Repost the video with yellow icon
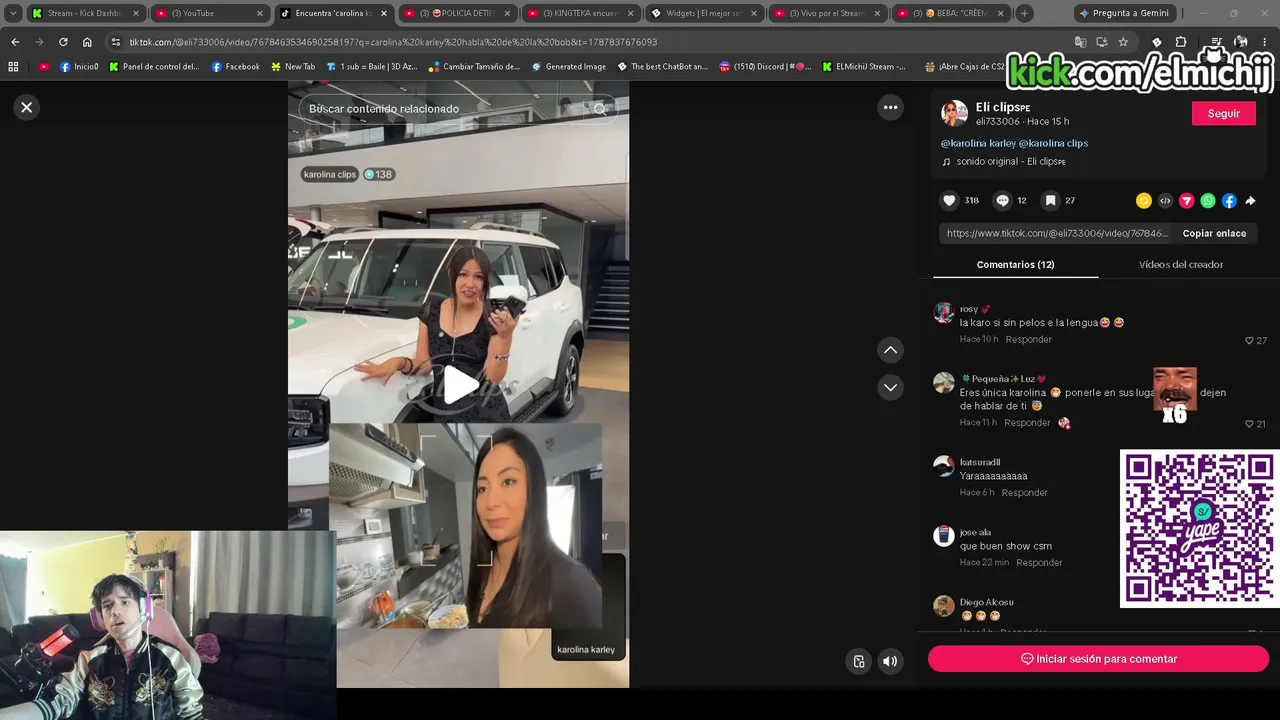The height and width of the screenshot is (720, 1280). (1144, 201)
